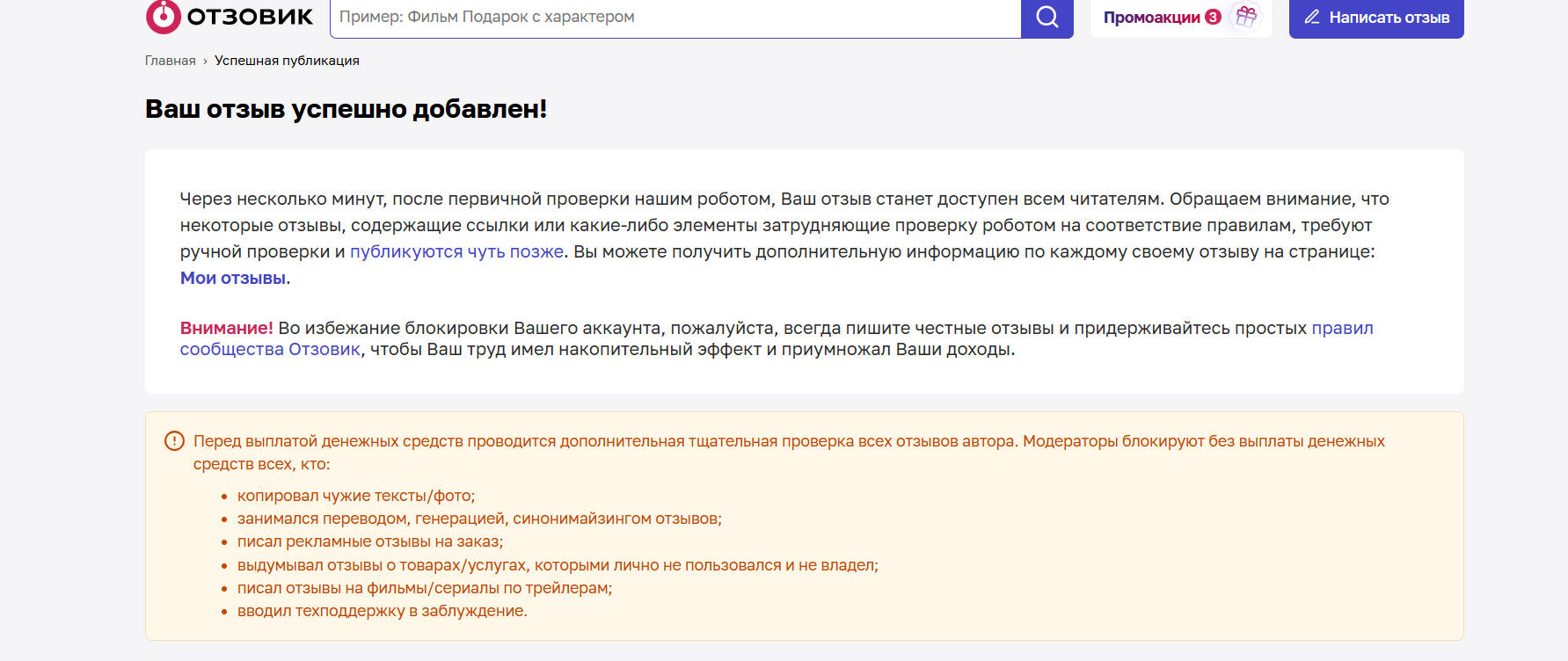Click the line about синонимайзингом отзывов
This screenshot has width=1568, height=661.
point(479,519)
